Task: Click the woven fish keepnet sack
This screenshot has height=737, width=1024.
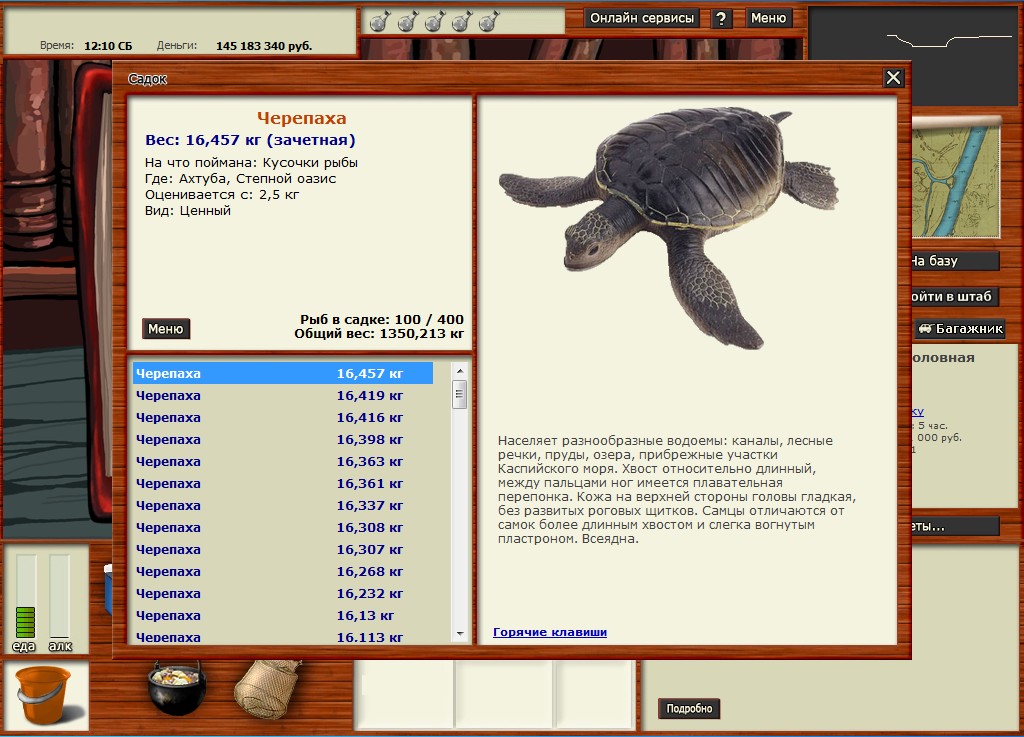Action: (x=268, y=689)
